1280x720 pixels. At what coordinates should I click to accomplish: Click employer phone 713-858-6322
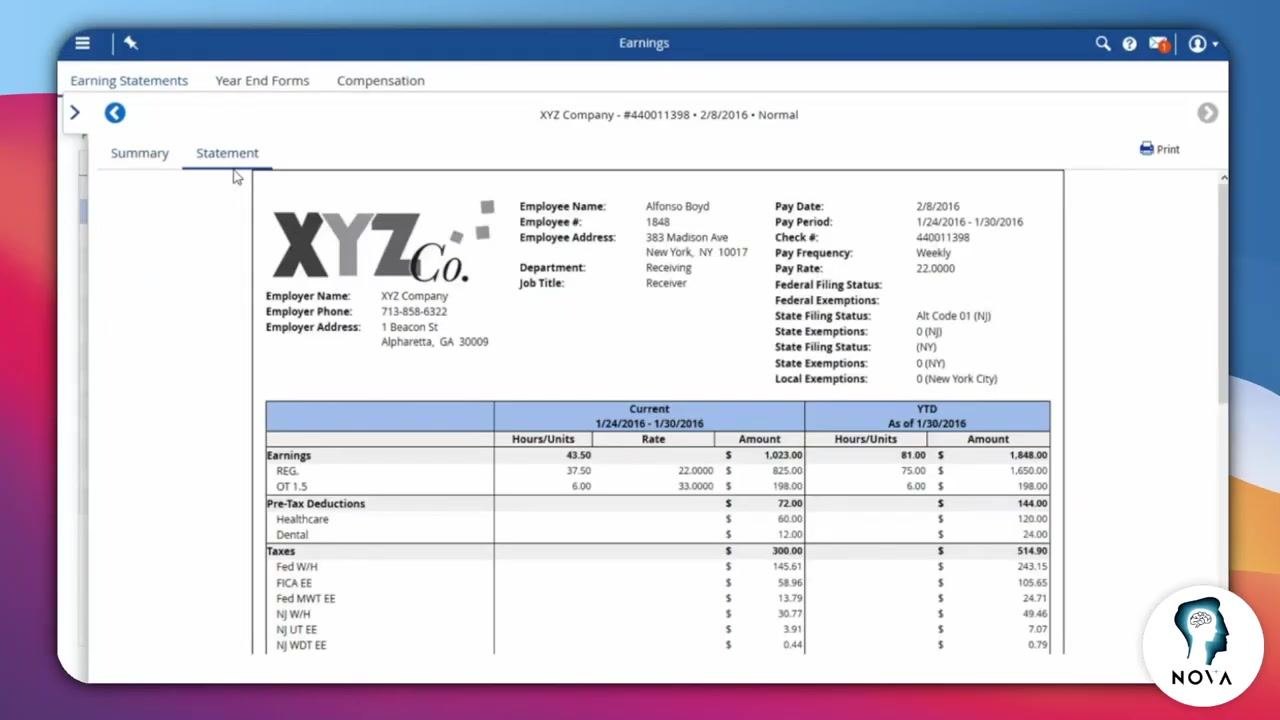point(413,311)
